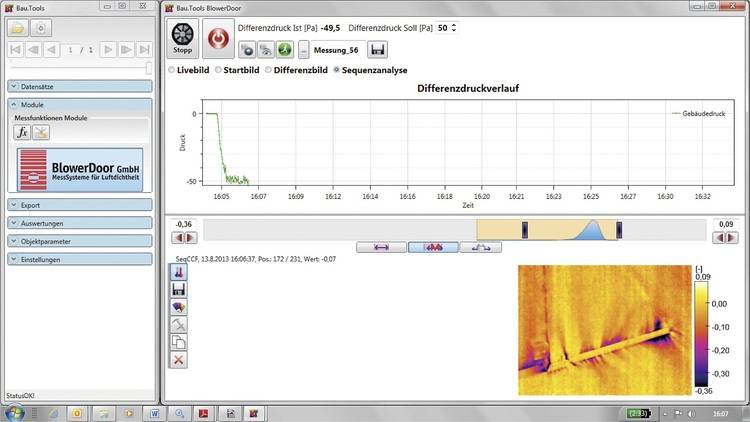Click the Windows Start button
The image size is (750, 422).
[x=13, y=412]
